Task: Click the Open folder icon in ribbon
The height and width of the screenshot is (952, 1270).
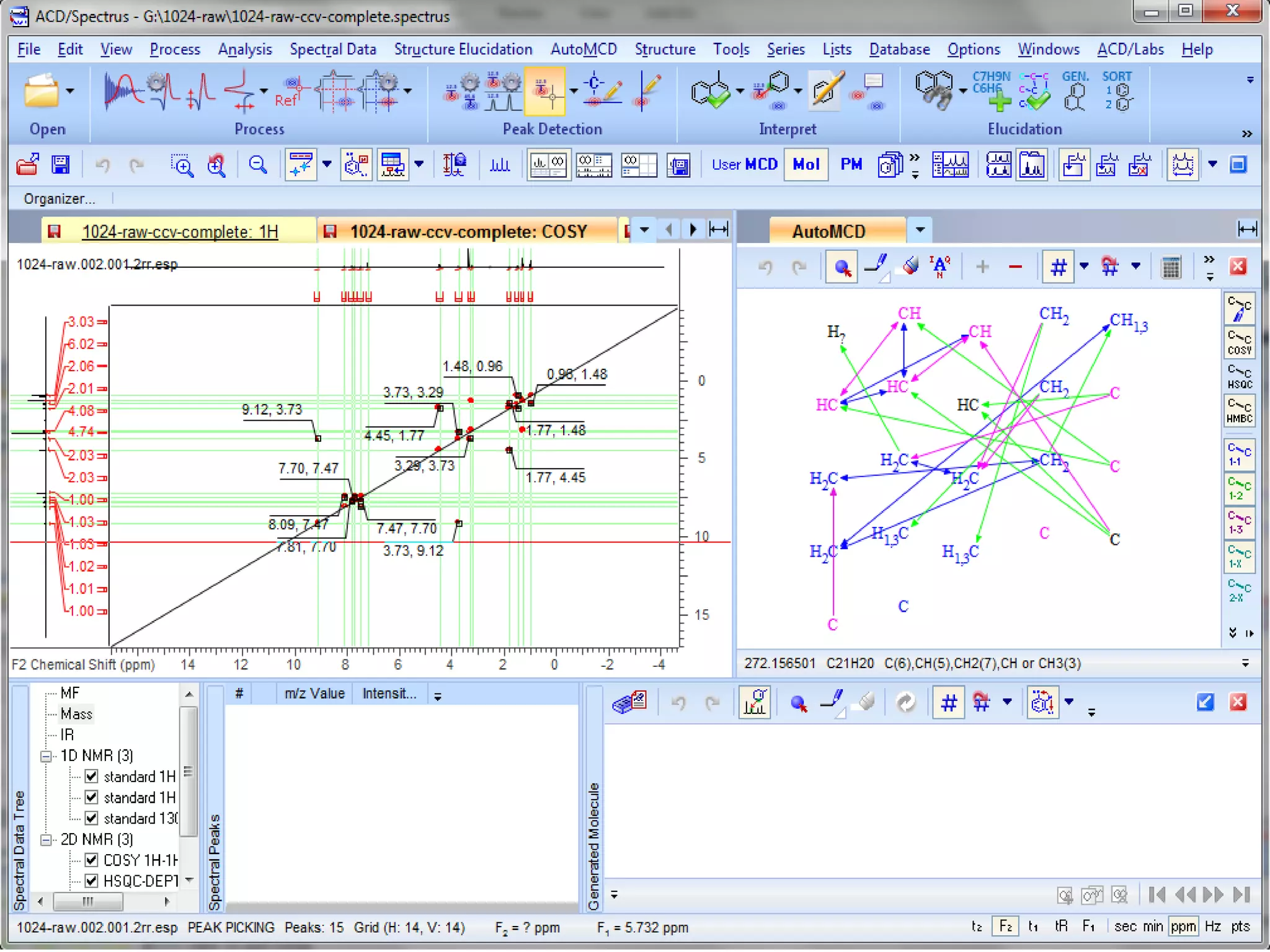Action: point(41,92)
